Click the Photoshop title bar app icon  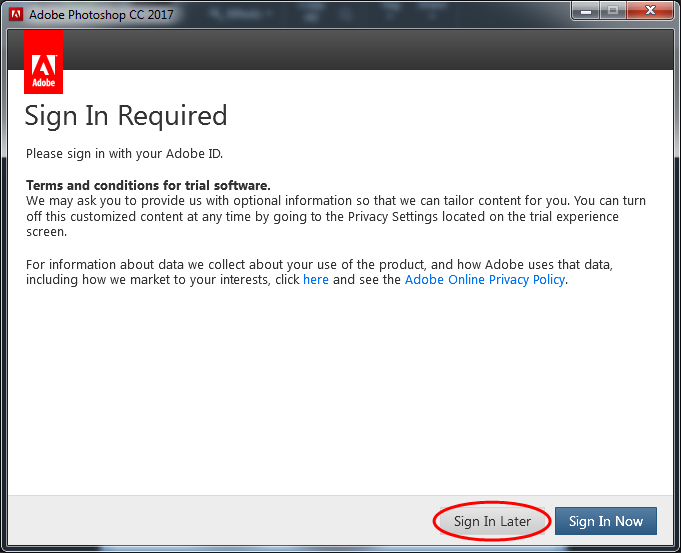point(17,15)
